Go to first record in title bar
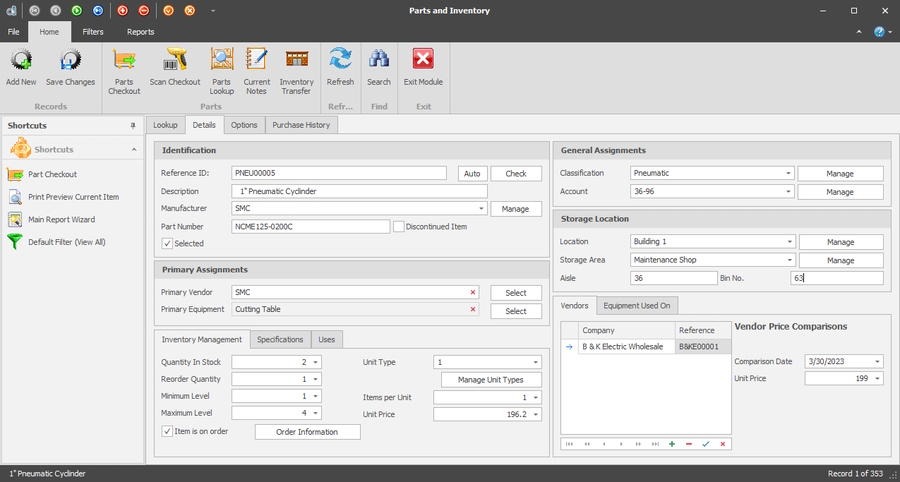The image size is (900, 482). (x=34, y=10)
